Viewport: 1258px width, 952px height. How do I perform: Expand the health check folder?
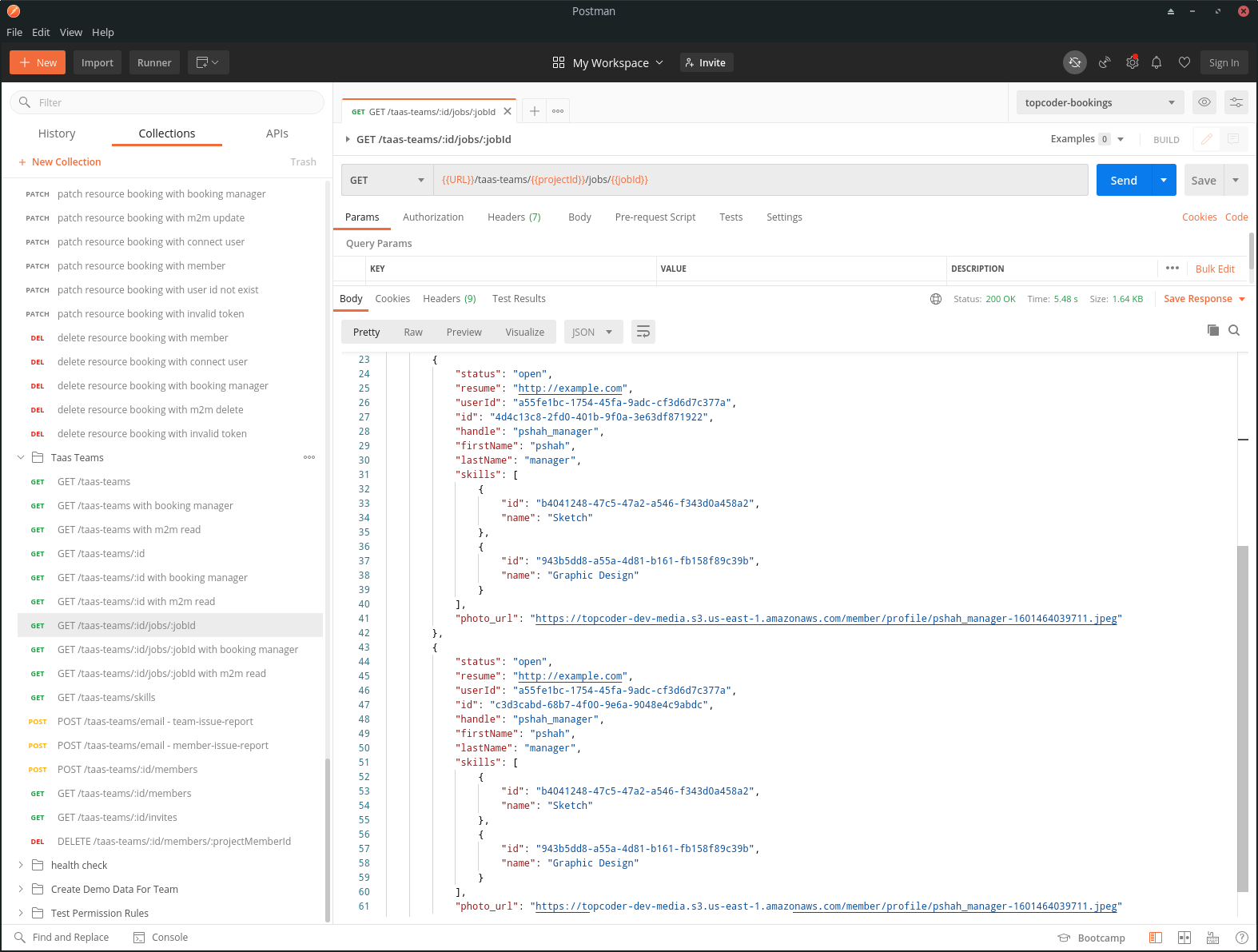pyautogui.click(x=21, y=865)
